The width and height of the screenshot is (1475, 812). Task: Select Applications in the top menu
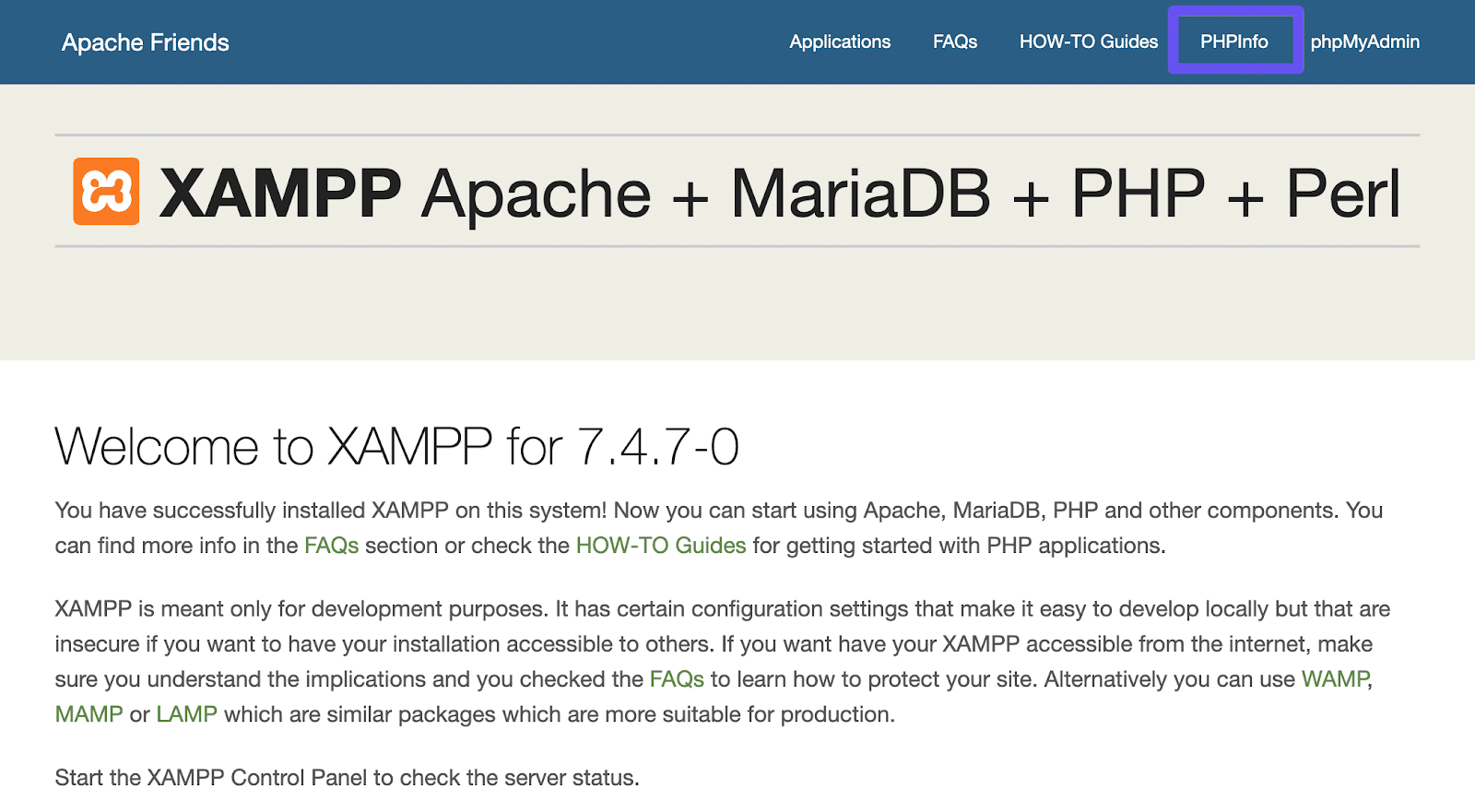coord(839,41)
